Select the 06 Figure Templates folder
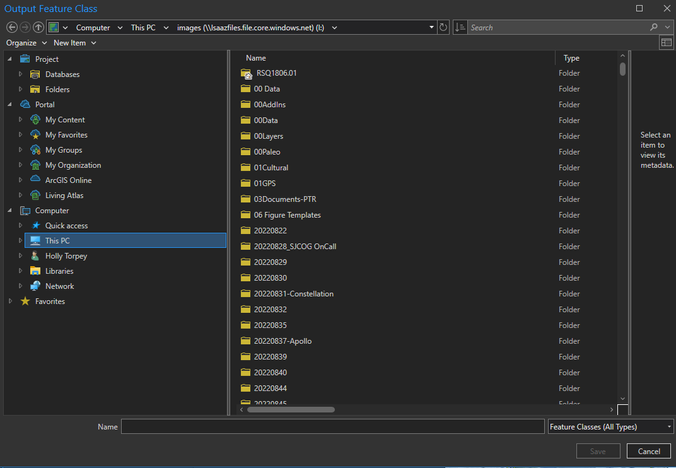 point(287,215)
